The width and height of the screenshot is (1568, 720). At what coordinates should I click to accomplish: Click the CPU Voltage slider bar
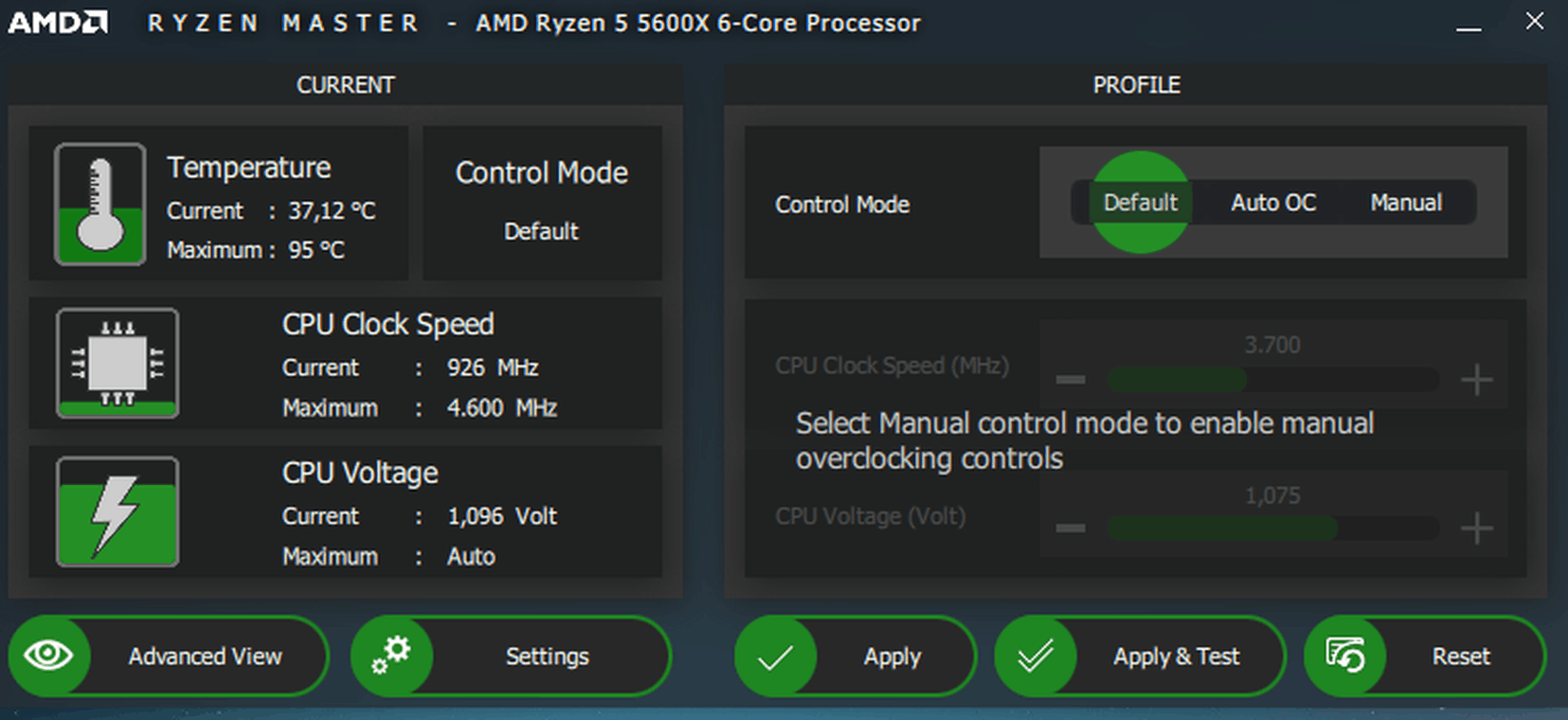tap(1272, 528)
